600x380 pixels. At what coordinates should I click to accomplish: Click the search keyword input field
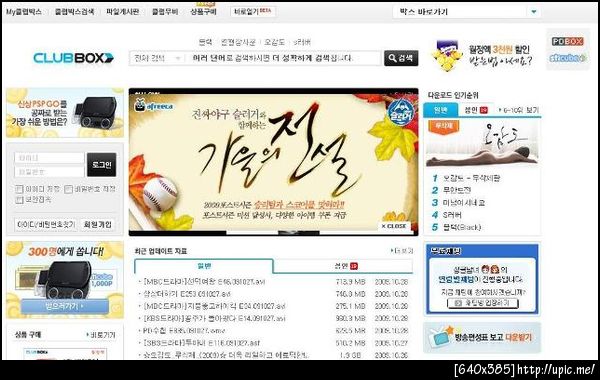point(284,58)
